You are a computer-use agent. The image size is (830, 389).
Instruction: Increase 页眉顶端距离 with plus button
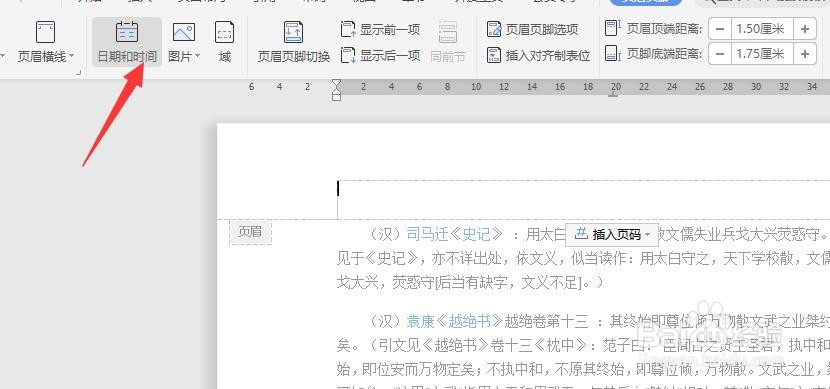(805, 29)
